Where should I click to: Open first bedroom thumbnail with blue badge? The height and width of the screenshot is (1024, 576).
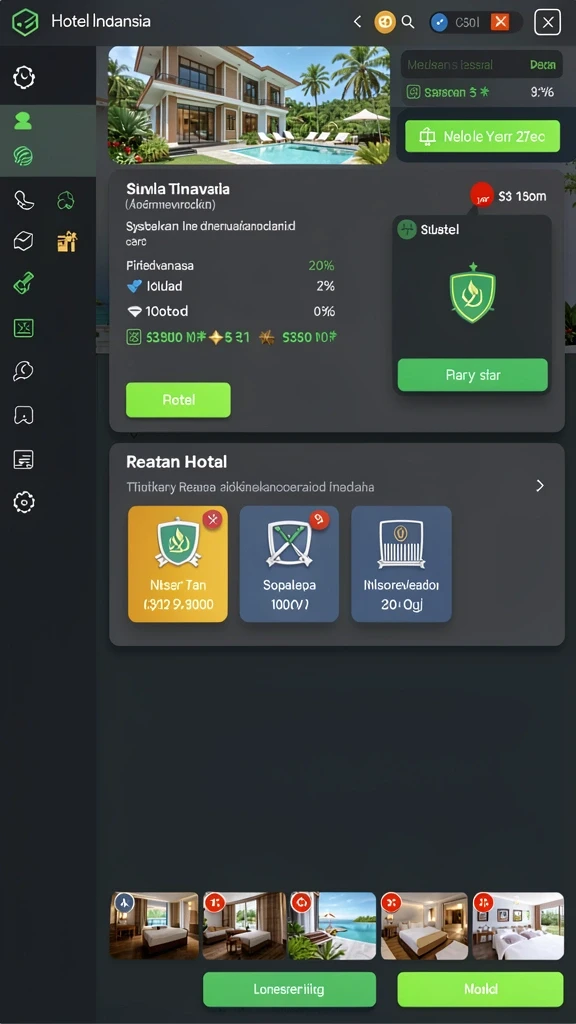[x=154, y=926]
